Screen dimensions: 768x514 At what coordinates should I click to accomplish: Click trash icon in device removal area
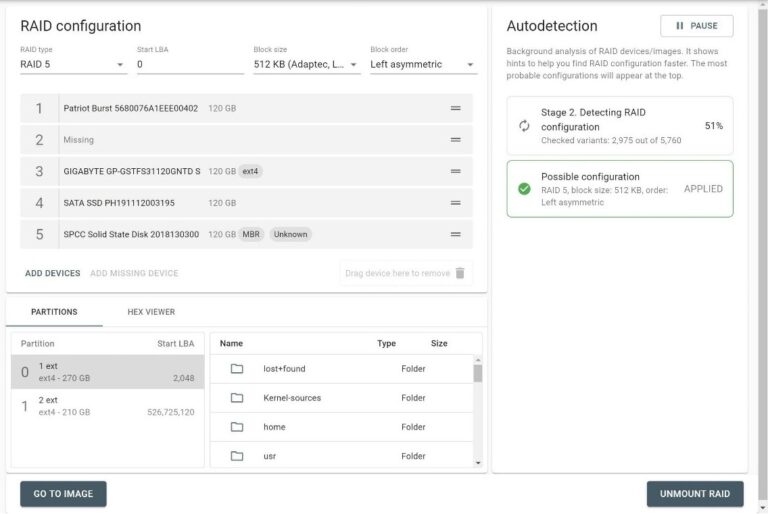click(459, 273)
